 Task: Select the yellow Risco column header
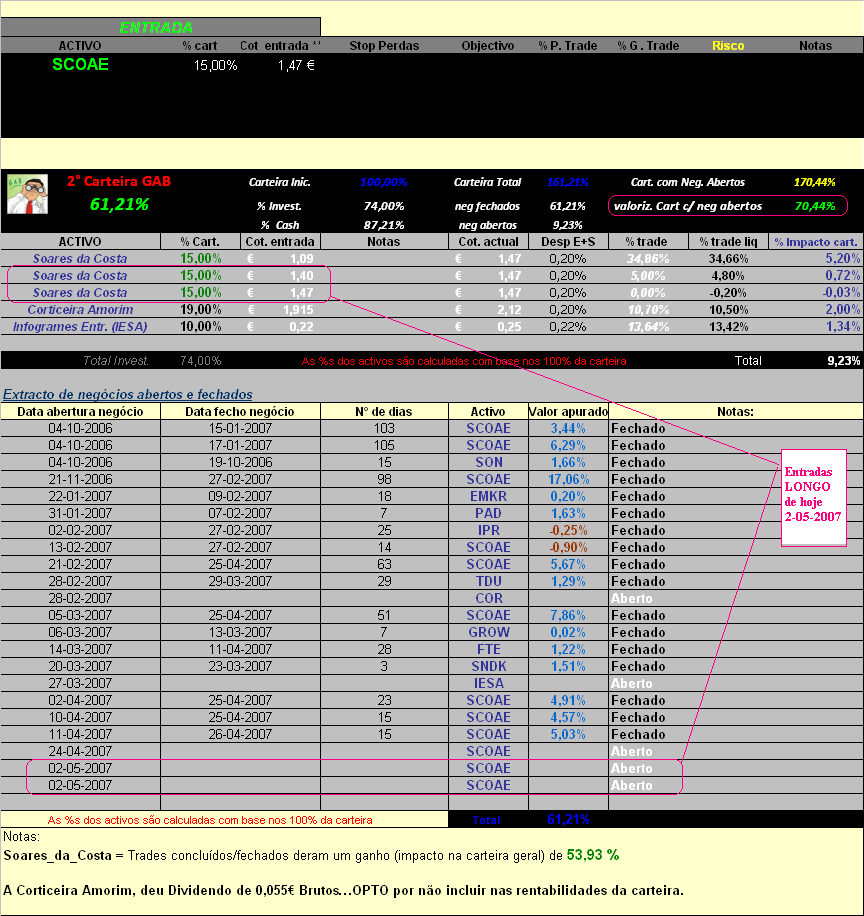[x=728, y=46]
